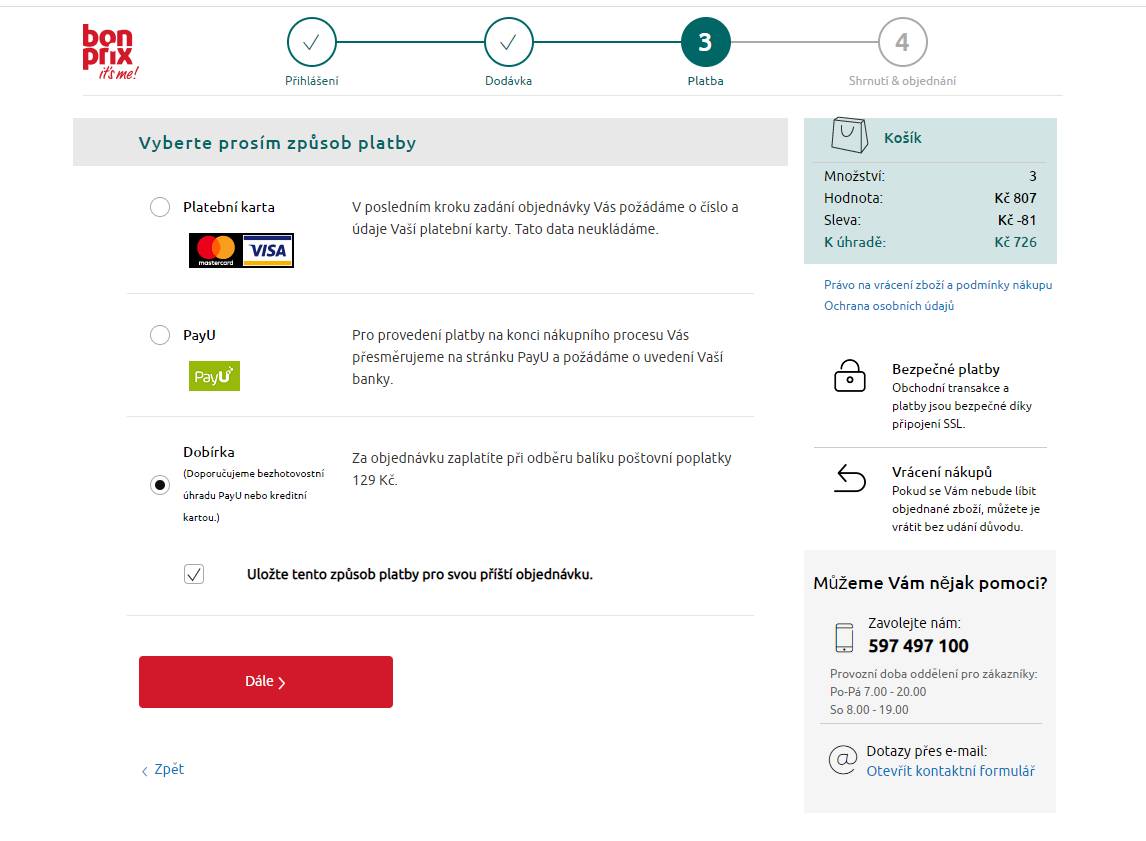Screen dimensions: 1146x841
Task: Uncheck save payment method checkbox
Action: pos(194,574)
